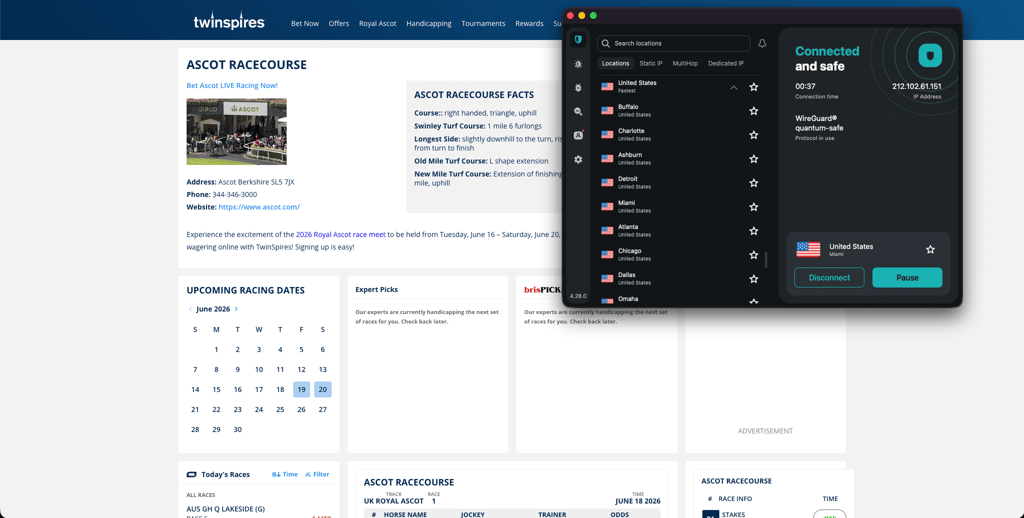Select June 19 in calendar
The height and width of the screenshot is (518, 1024).
[301, 389]
